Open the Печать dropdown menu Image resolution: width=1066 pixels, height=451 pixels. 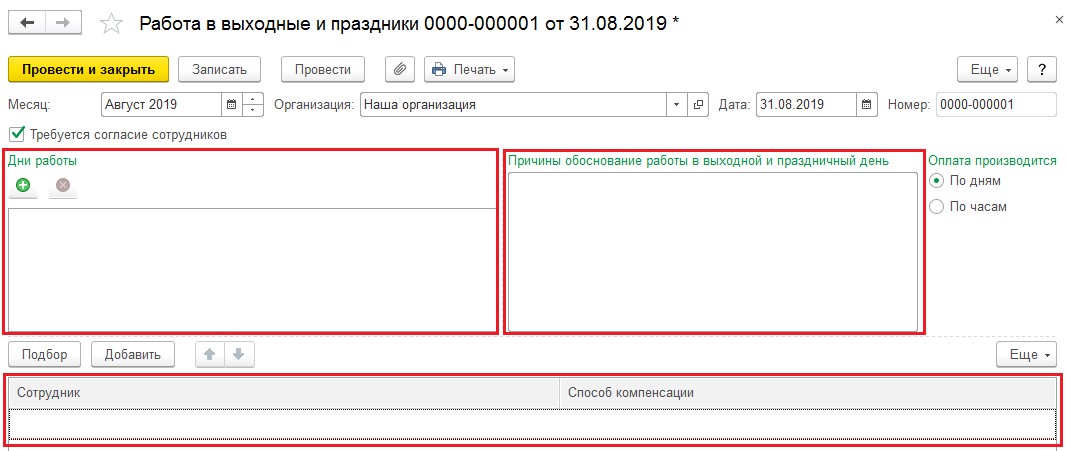pyautogui.click(x=469, y=69)
